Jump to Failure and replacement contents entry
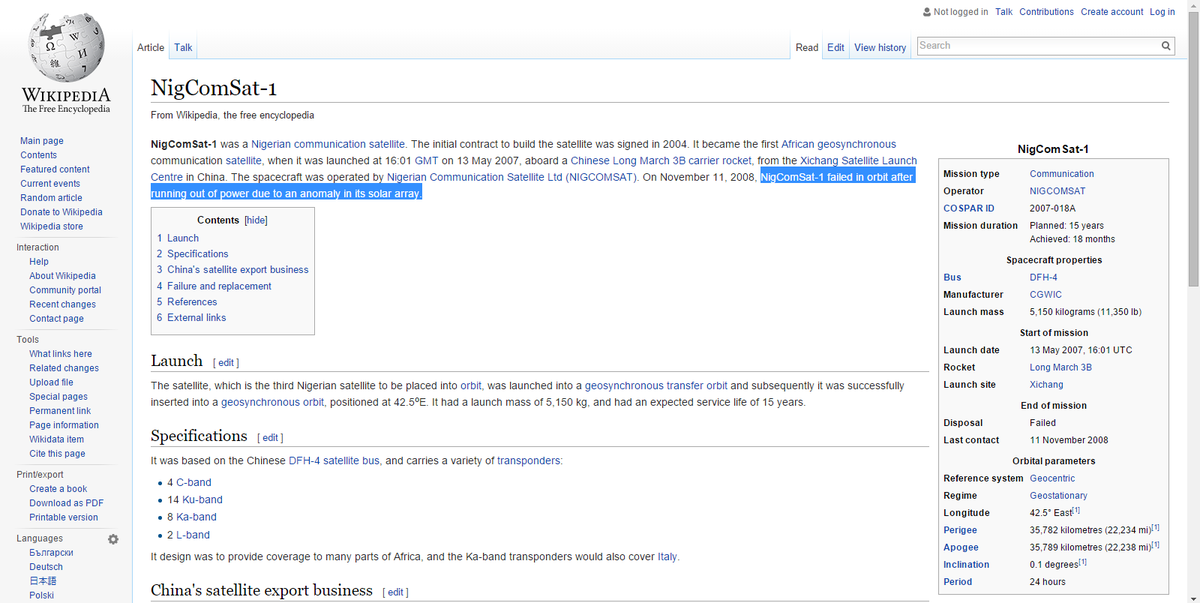Image resolution: width=1200 pixels, height=603 pixels. tap(214, 286)
